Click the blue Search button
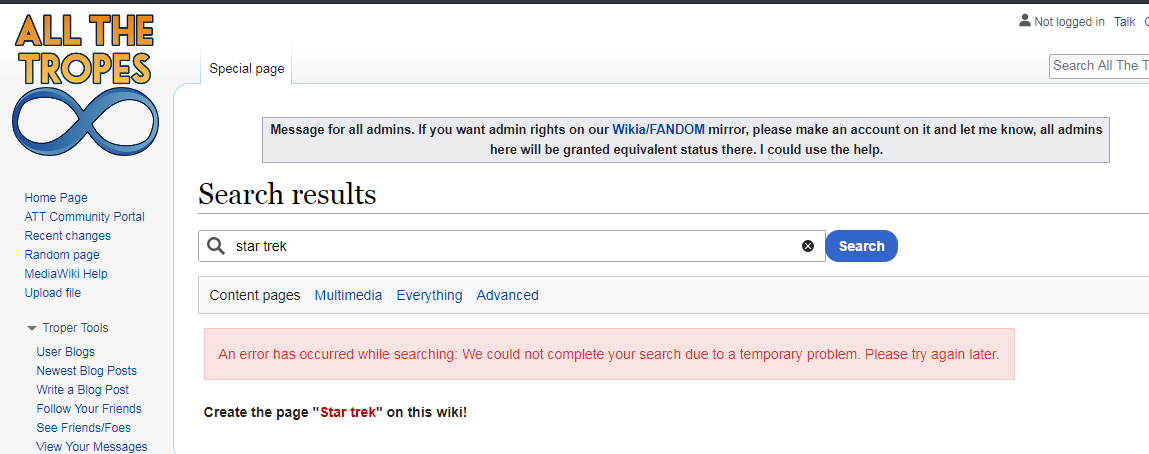 (861, 246)
